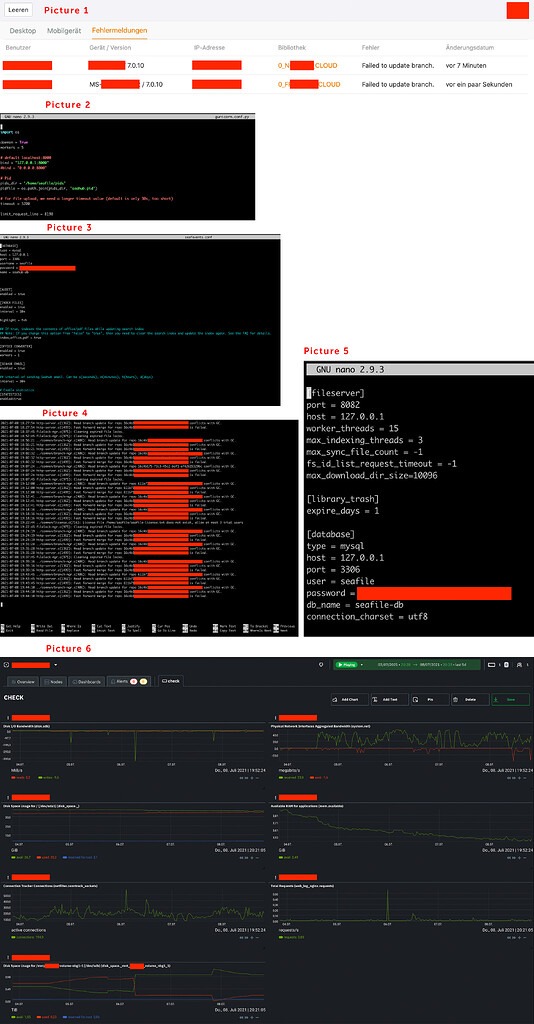
Task: Click the Add Chart button
Action: point(349,699)
